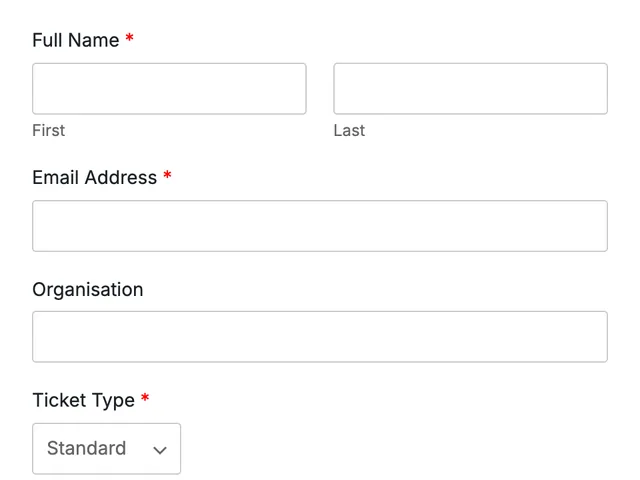Image resolution: width=640 pixels, height=480 pixels.
Task: Click red asterisk beside Email Address
Action: [x=167, y=175]
